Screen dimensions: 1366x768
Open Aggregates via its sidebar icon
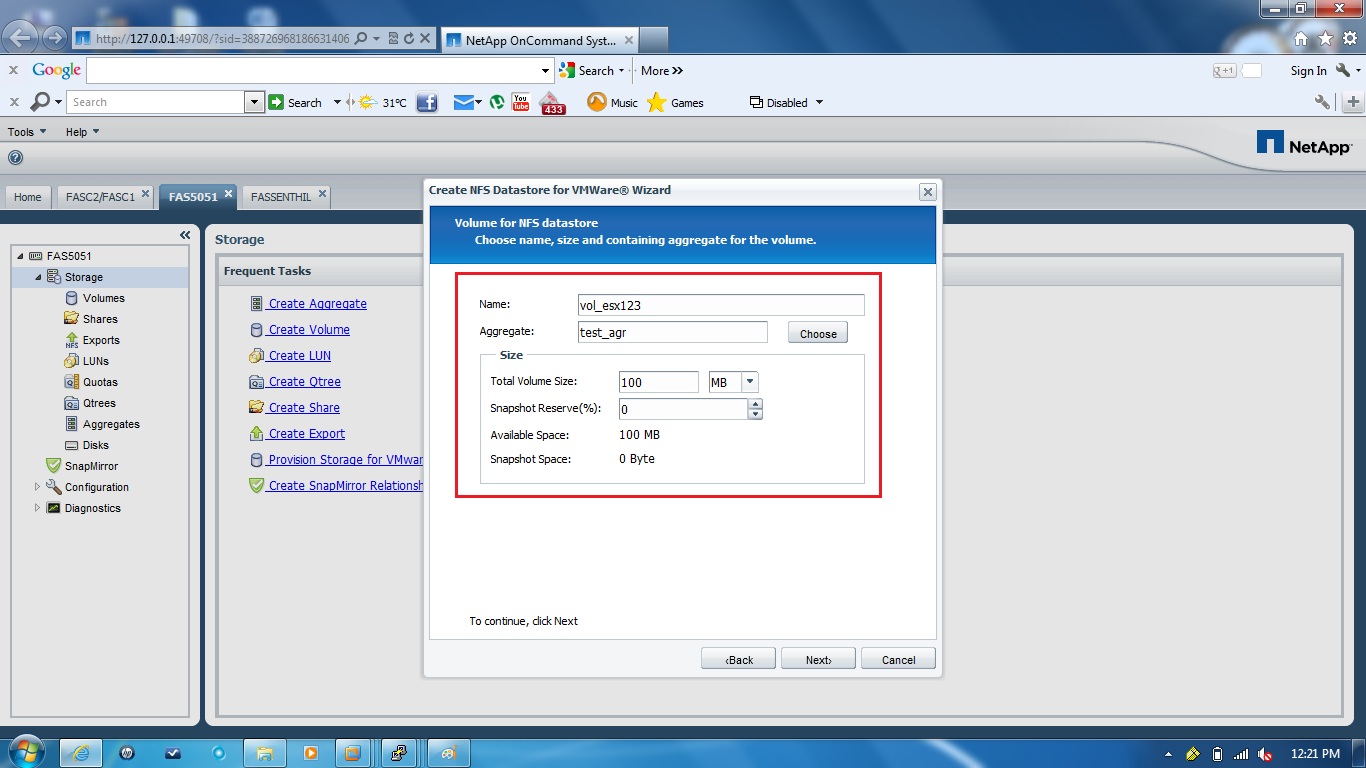(x=74, y=423)
